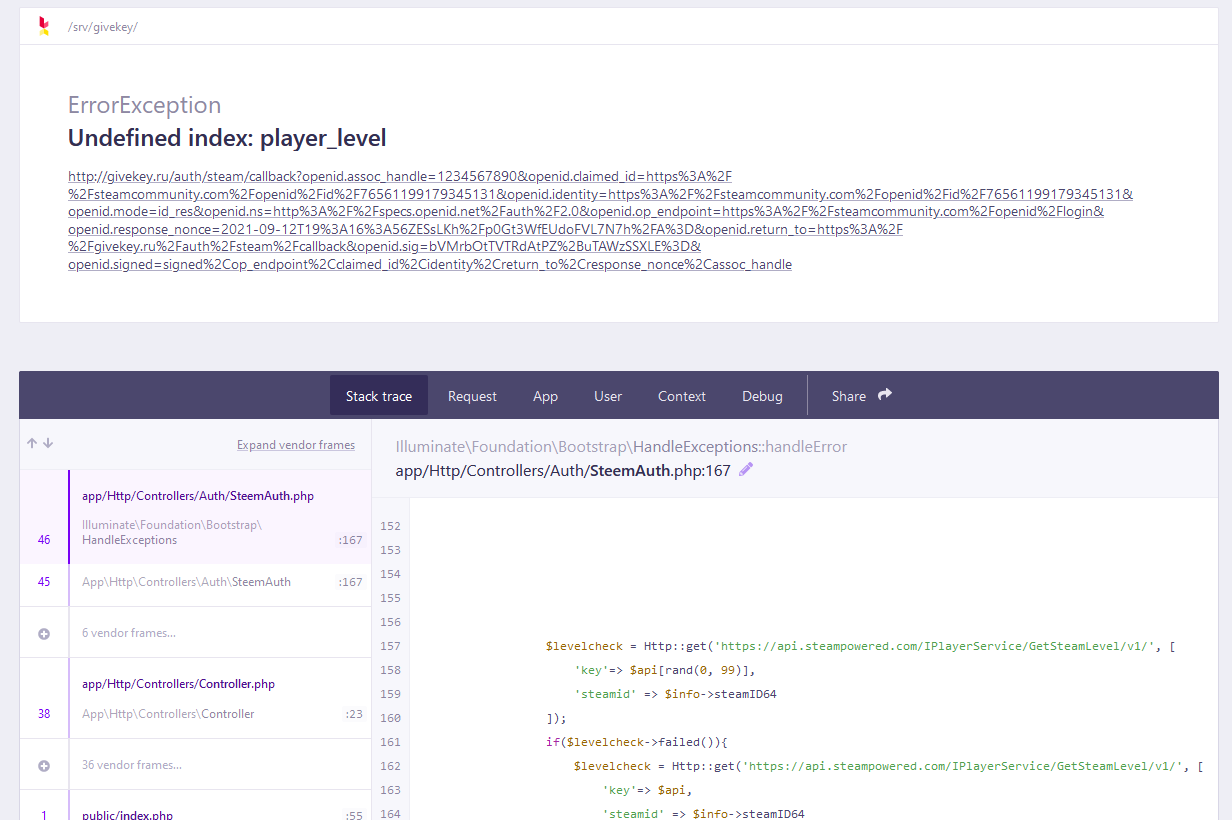Open the Stack trace tab
This screenshot has height=820, width=1232.
click(x=379, y=396)
